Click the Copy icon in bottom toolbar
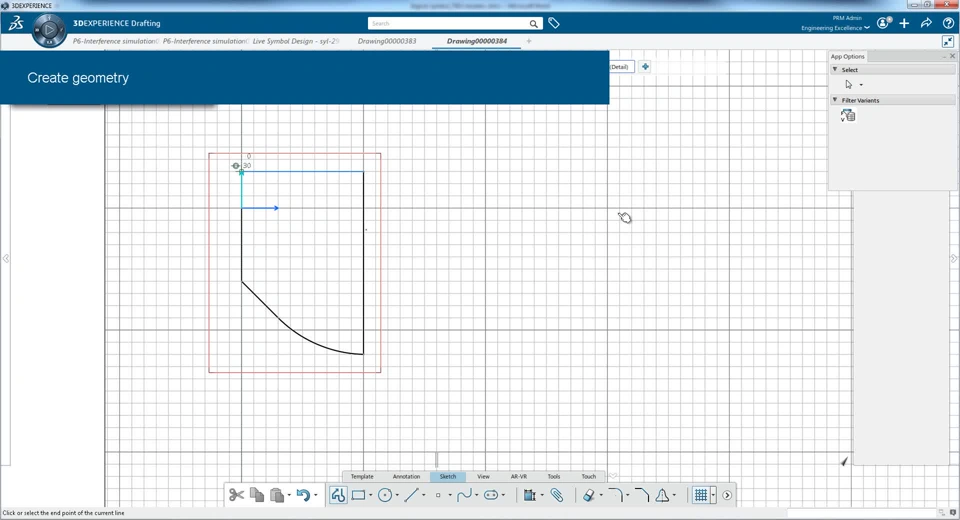960x520 pixels. pos(257,495)
